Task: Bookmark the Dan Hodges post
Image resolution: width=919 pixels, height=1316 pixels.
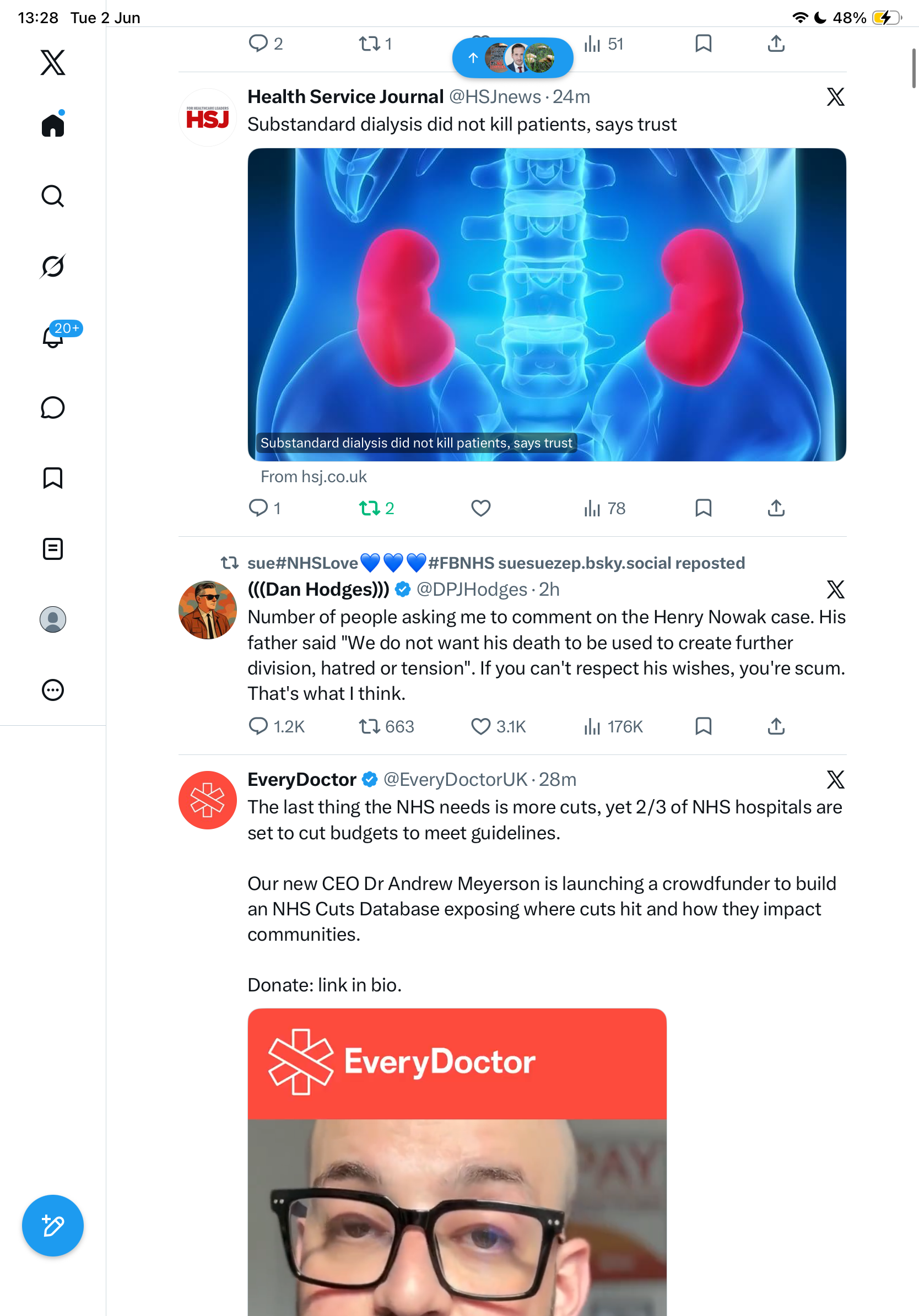Action: pos(703,726)
